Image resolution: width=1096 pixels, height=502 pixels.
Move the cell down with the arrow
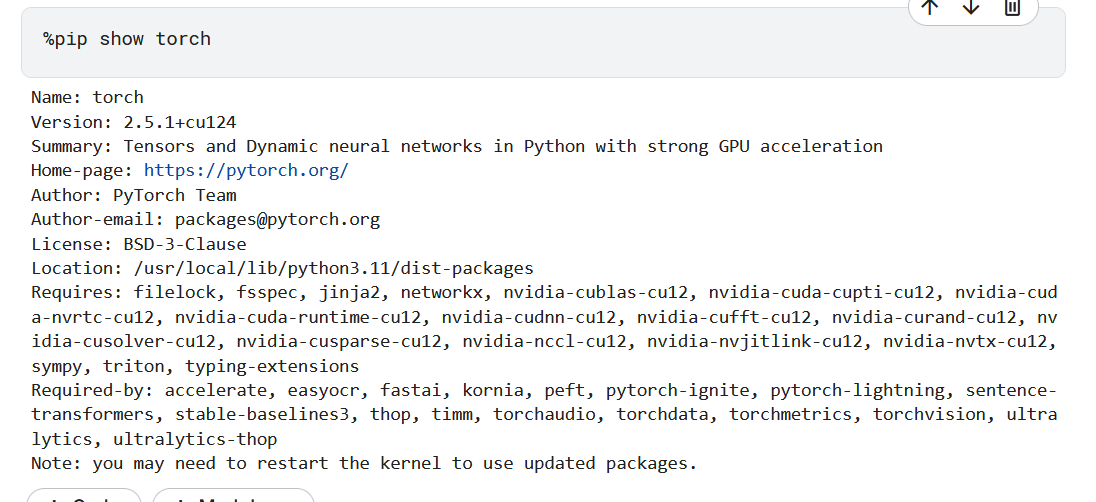tap(971, 7)
